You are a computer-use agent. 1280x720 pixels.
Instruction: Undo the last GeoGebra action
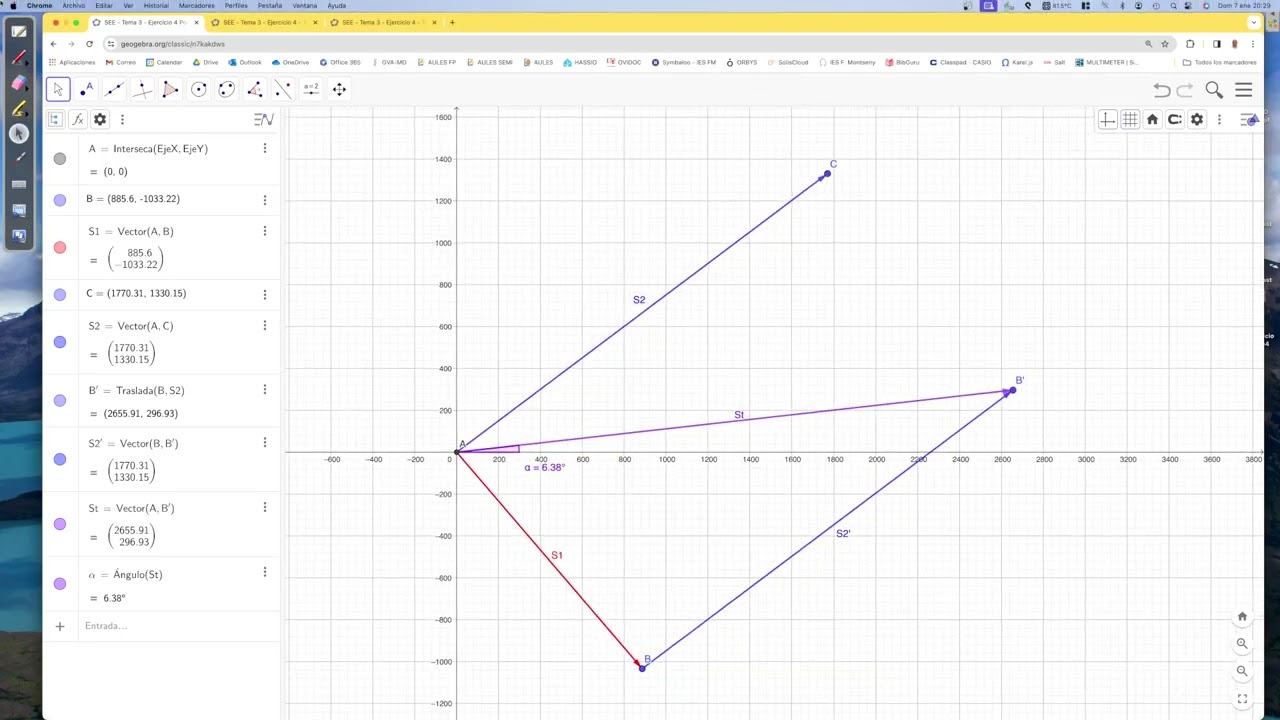[x=1161, y=90]
